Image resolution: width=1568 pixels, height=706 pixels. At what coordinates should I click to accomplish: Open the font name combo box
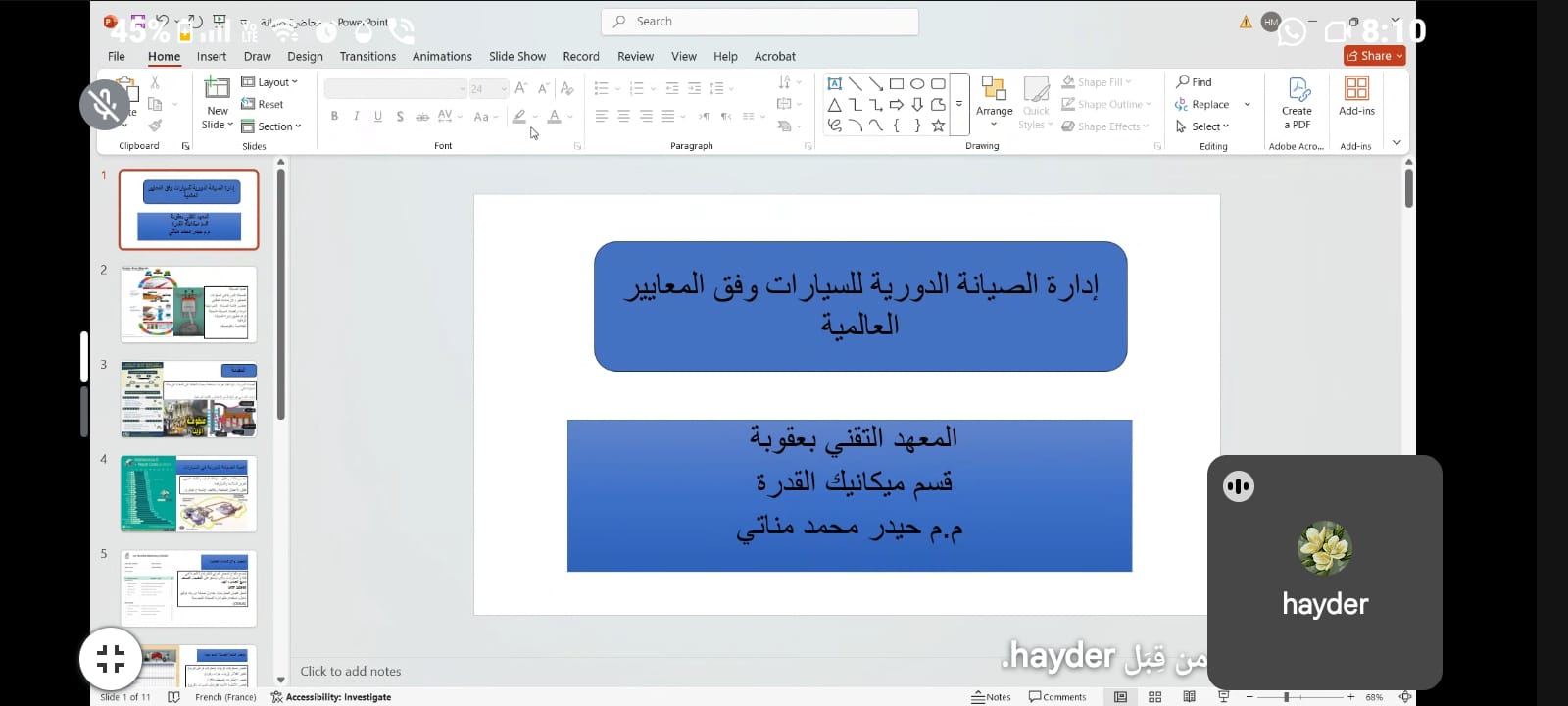click(x=396, y=89)
